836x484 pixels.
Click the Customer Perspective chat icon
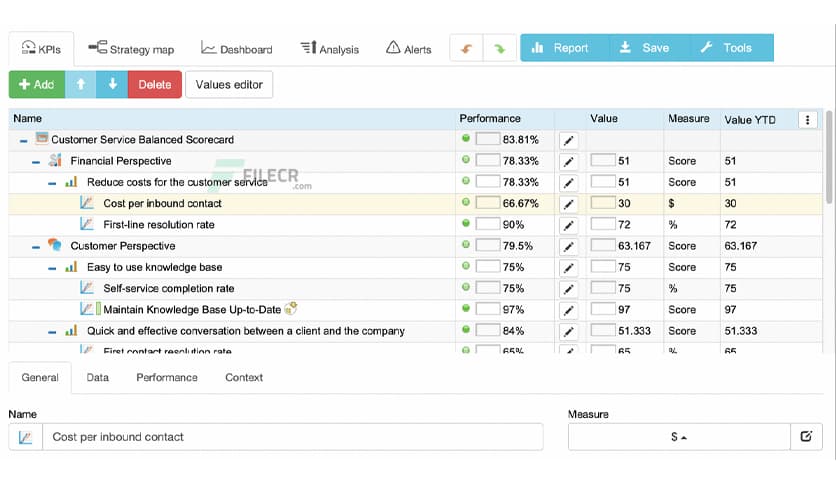coord(54,244)
